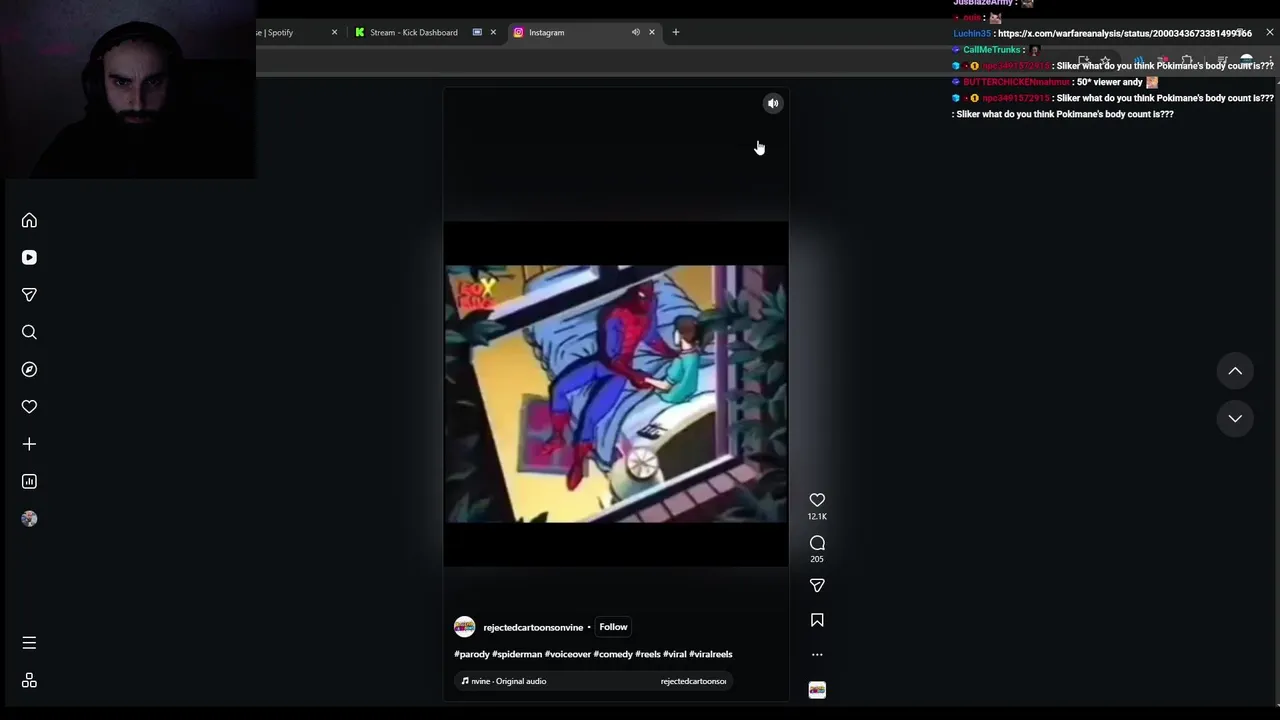Mute the Instagram tab audio icon
The width and height of the screenshot is (1280, 720).
[x=635, y=32]
